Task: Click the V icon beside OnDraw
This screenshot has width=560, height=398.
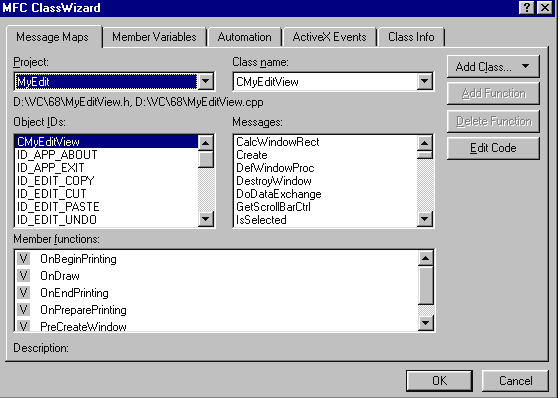Action: (24, 276)
